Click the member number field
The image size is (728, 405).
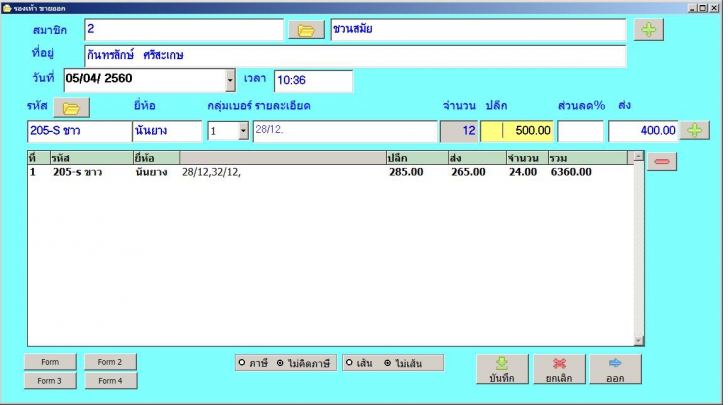[x=184, y=30]
